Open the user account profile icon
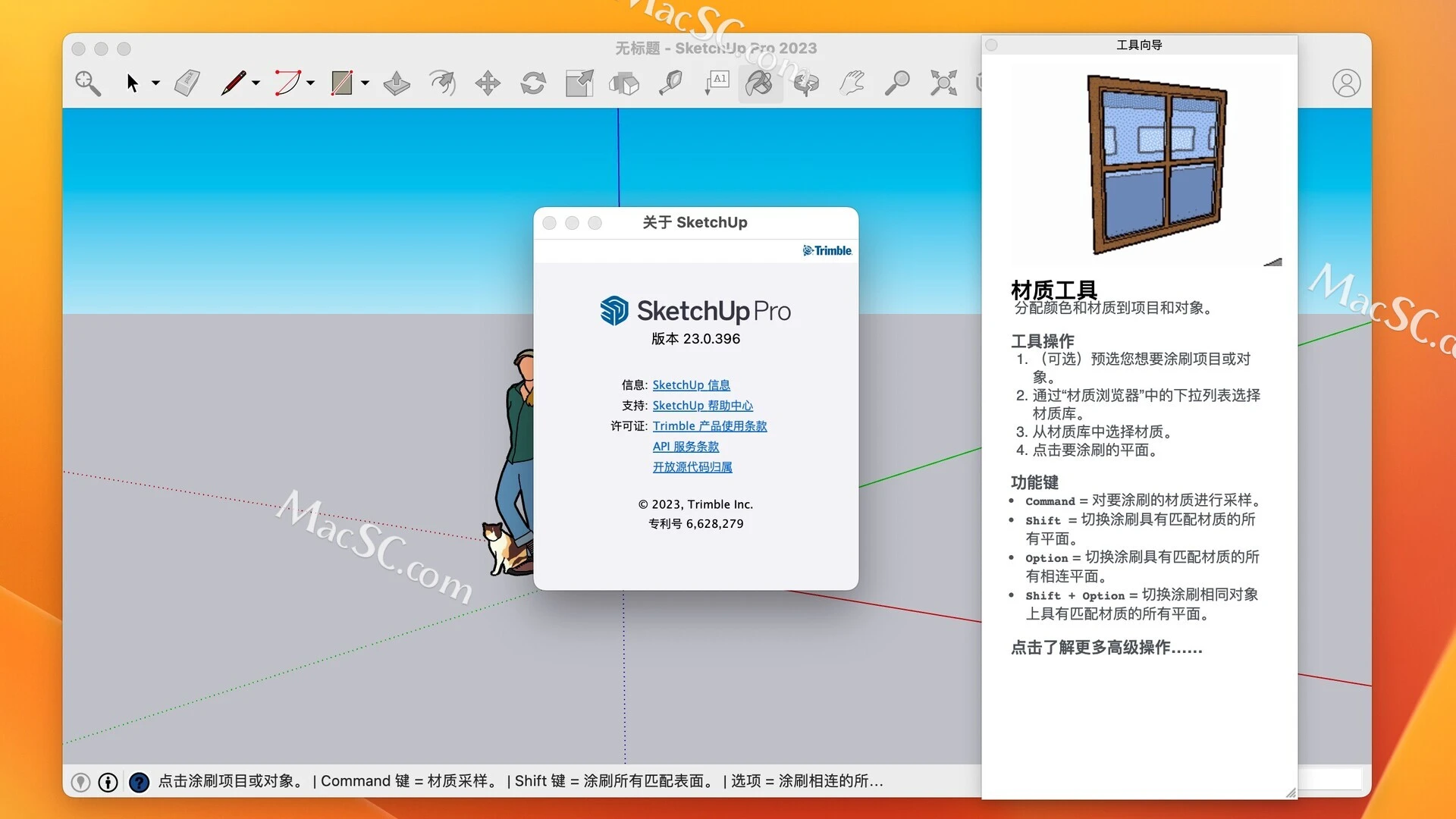Image resolution: width=1456 pixels, height=819 pixels. click(x=1347, y=83)
